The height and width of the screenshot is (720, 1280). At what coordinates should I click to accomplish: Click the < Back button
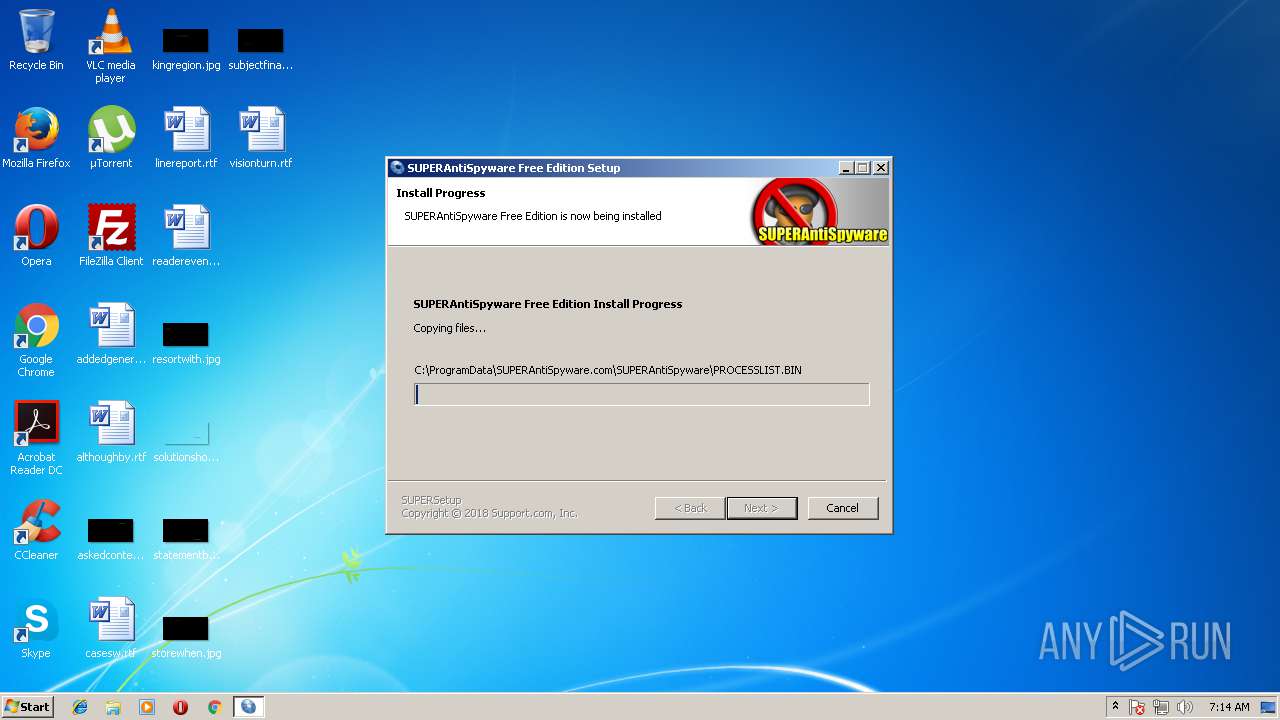tap(690, 508)
